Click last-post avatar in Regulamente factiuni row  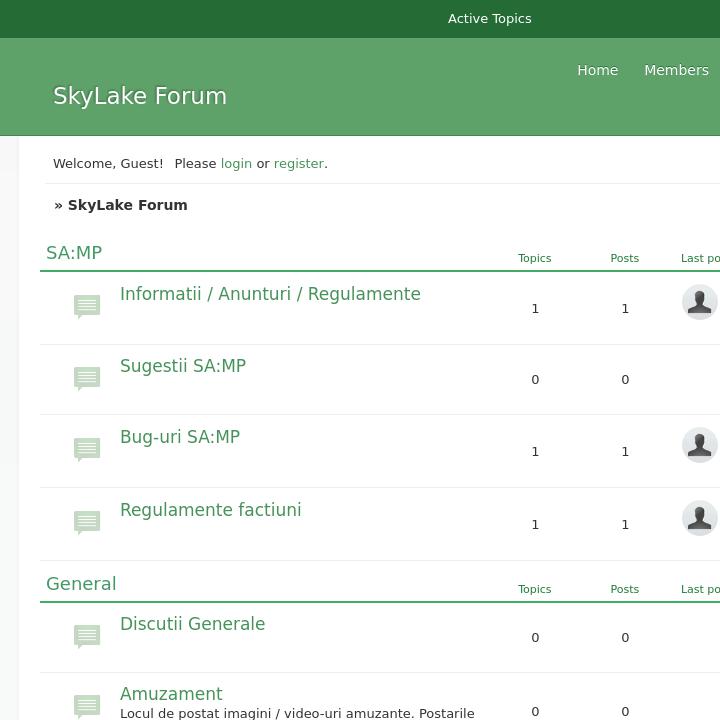click(x=699, y=518)
